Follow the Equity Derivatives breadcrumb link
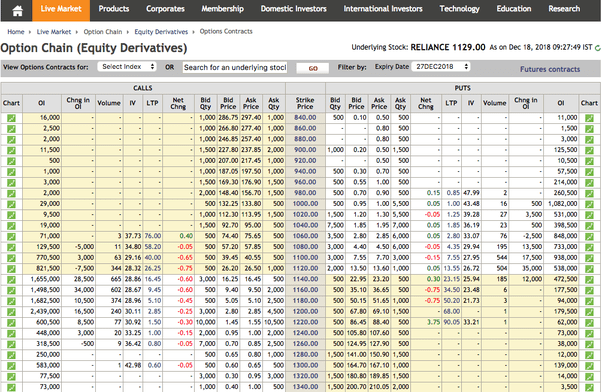 161,32
